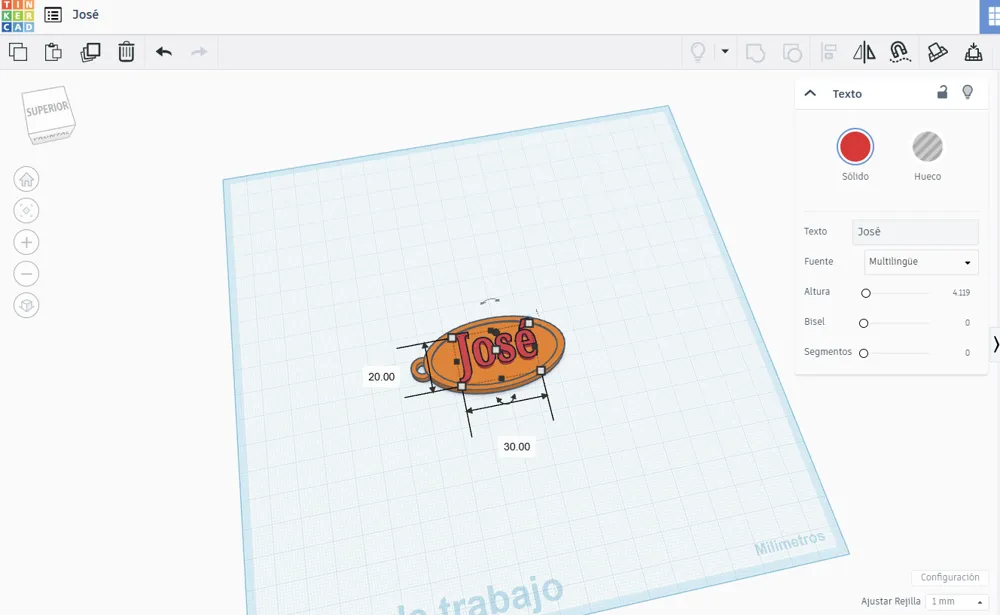Toggle the hide lightbulb in Texto panel

pyautogui.click(x=967, y=93)
